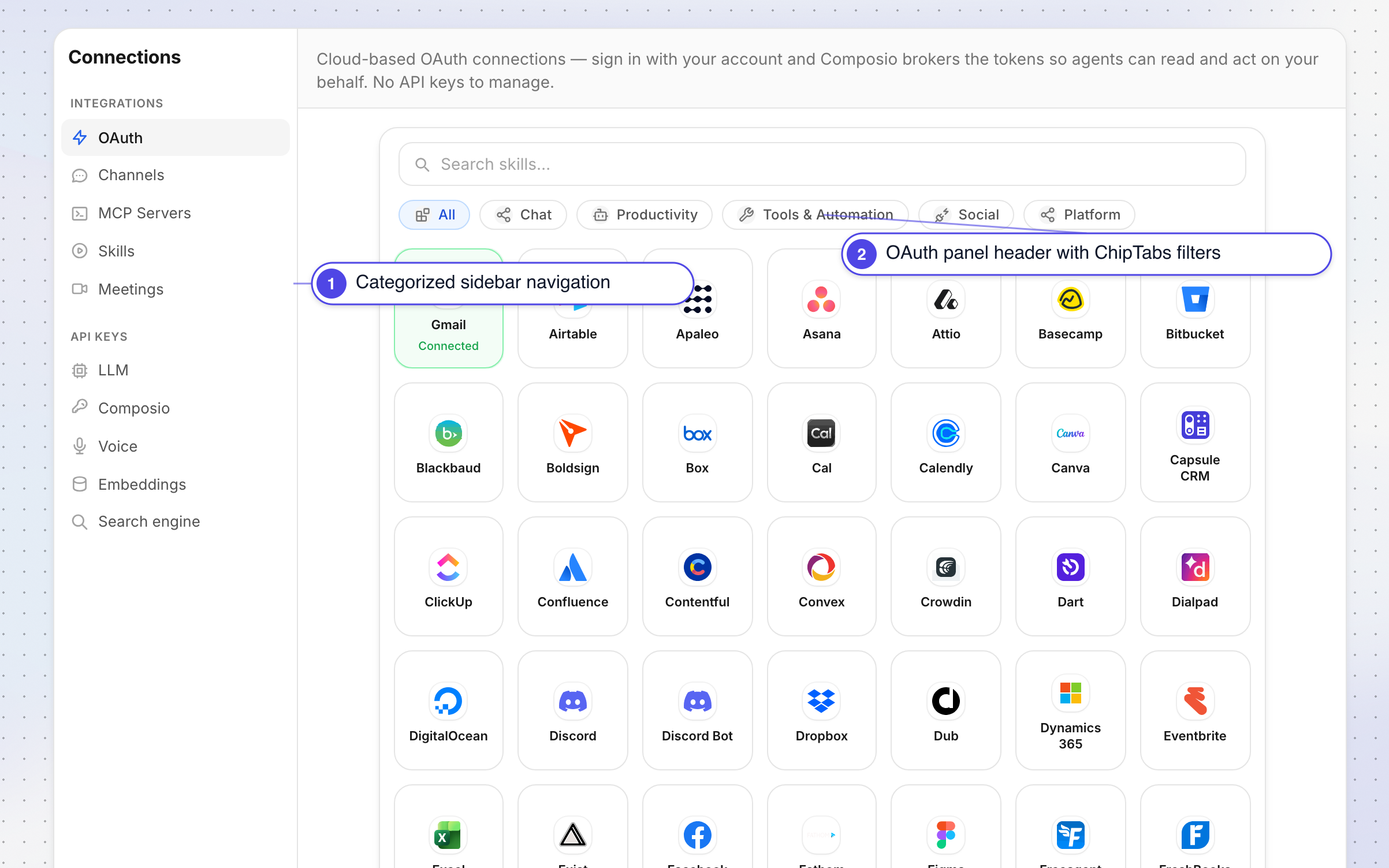Click the Crowdin logo icon
The width and height of the screenshot is (1389, 868).
click(x=946, y=567)
